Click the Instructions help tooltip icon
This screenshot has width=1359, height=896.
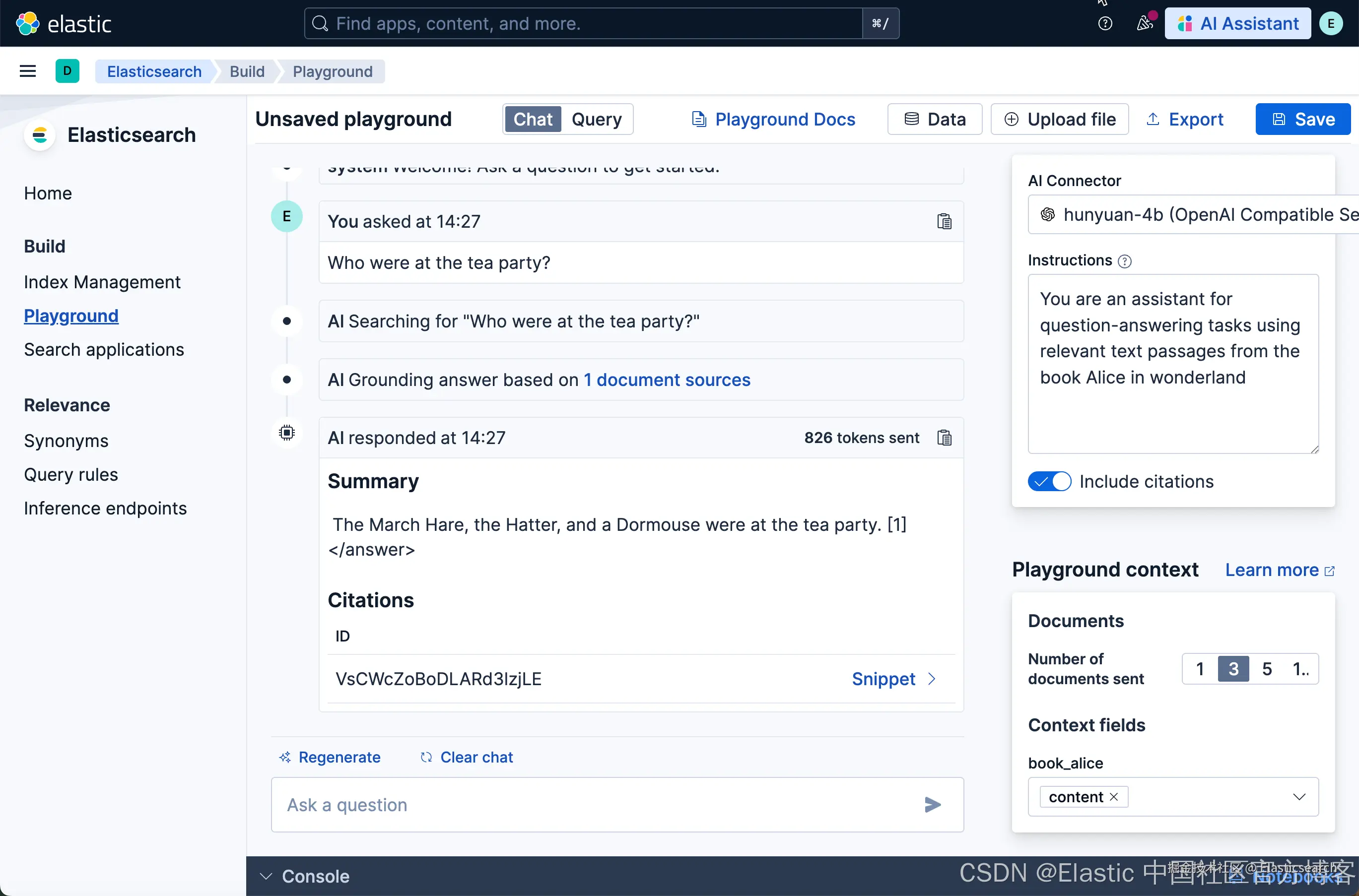(1125, 261)
